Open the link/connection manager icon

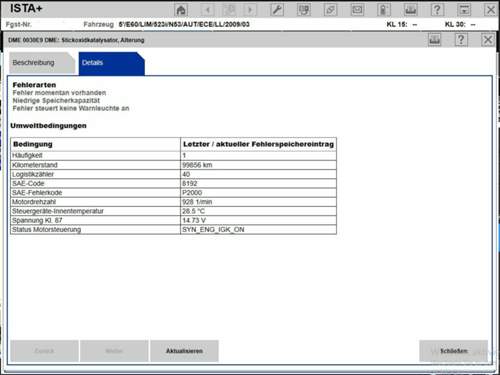point(330,10)
